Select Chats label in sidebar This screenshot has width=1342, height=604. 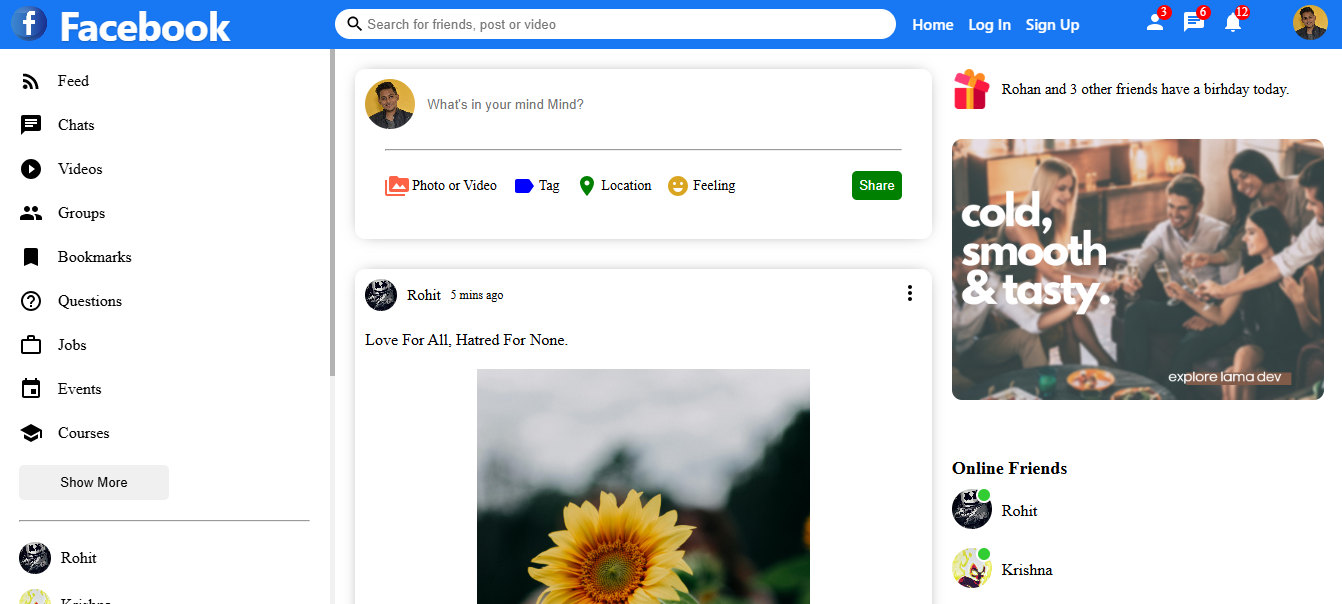tap(76, 125)
